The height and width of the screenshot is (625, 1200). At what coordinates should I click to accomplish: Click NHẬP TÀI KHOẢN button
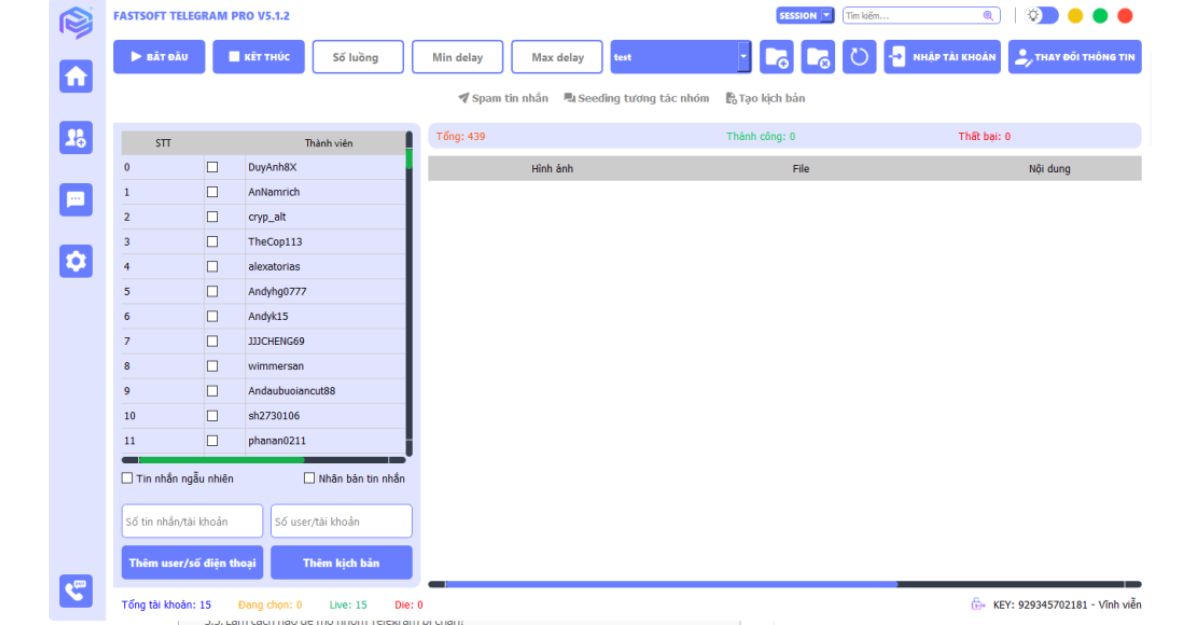[x=942, y=57]
